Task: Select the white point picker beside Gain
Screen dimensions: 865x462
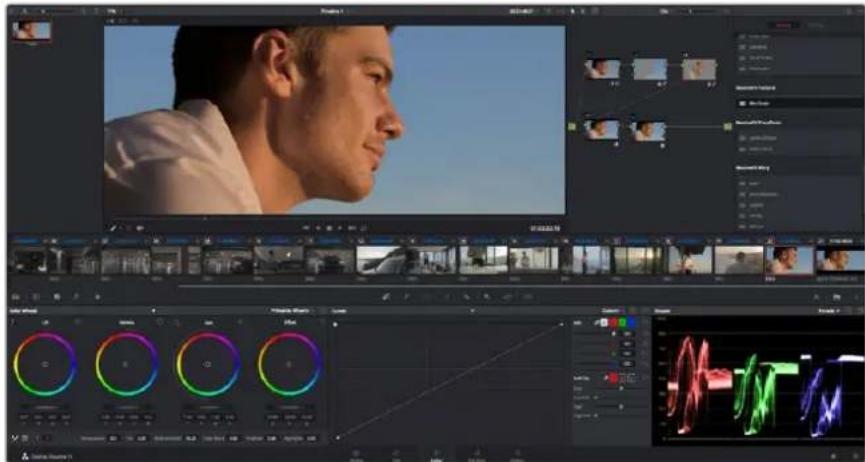Action: click(177, 322)
